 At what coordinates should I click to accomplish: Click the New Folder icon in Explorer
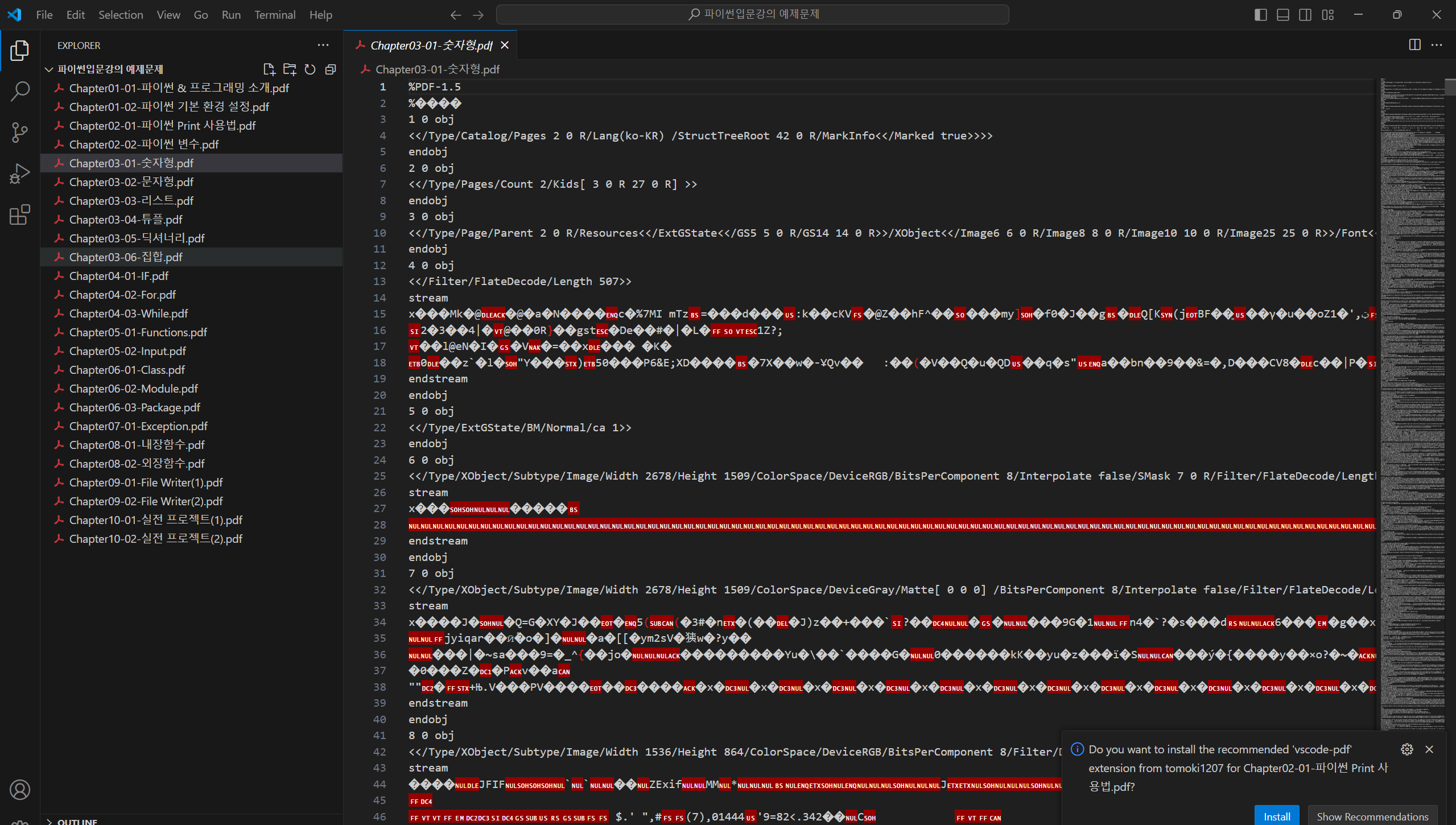(x=290, y=69)
